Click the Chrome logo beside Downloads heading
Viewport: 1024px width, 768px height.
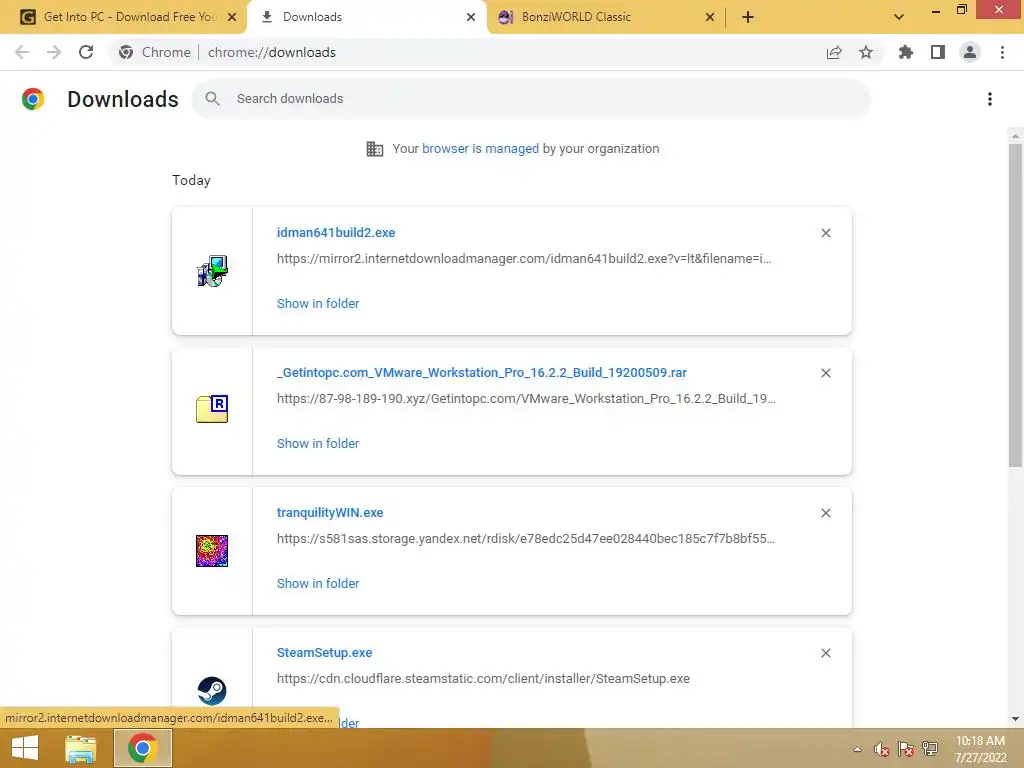click(33, 99)
